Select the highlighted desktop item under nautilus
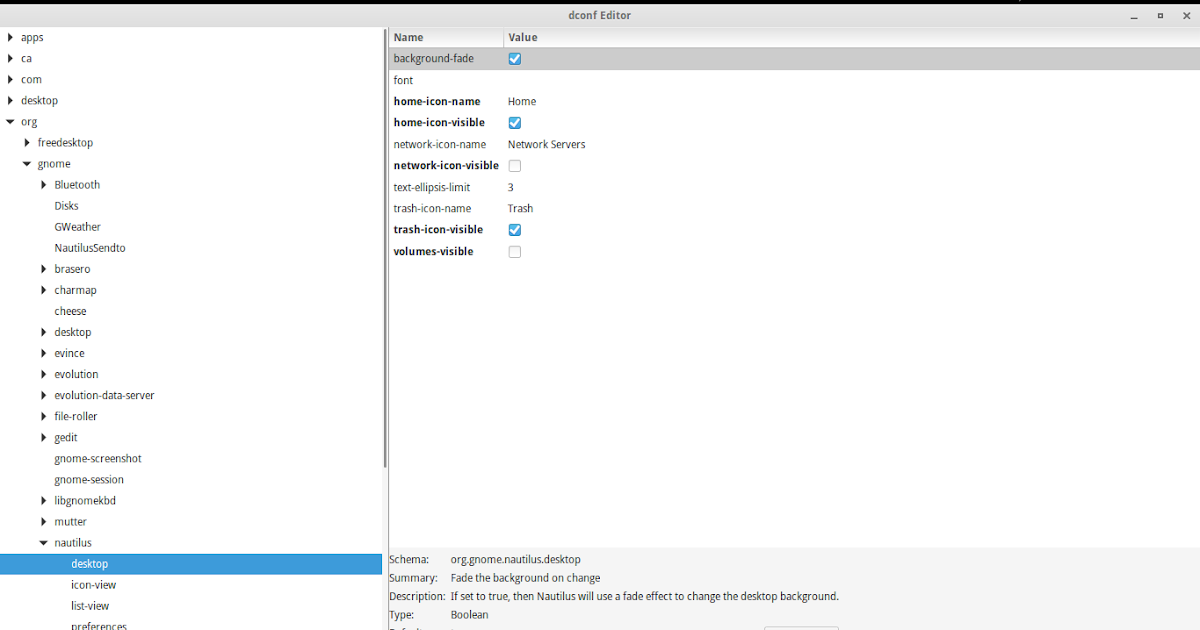Image resolution: width=1200 pixels, height=630 pixels. (191, 564)
